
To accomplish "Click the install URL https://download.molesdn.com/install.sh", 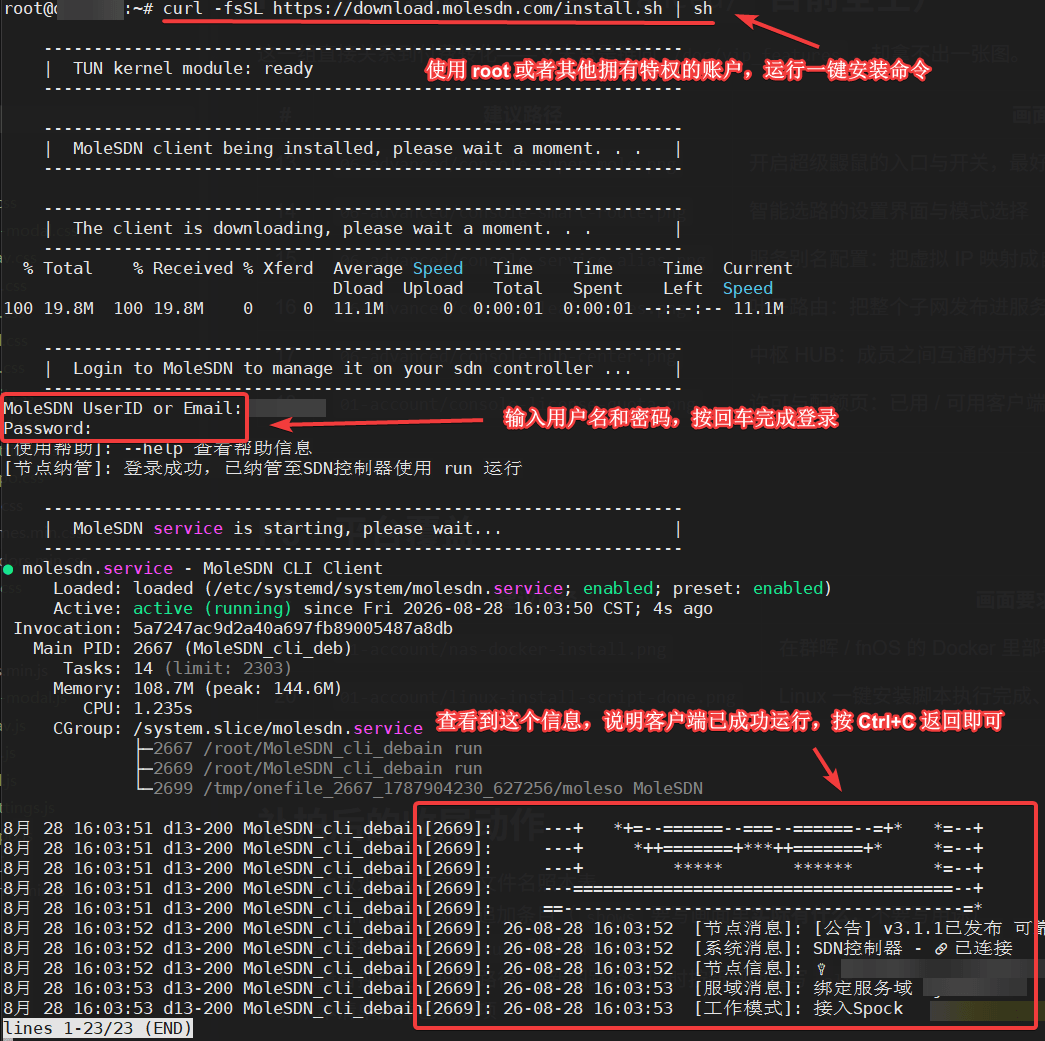I will [x=468, y=9].
